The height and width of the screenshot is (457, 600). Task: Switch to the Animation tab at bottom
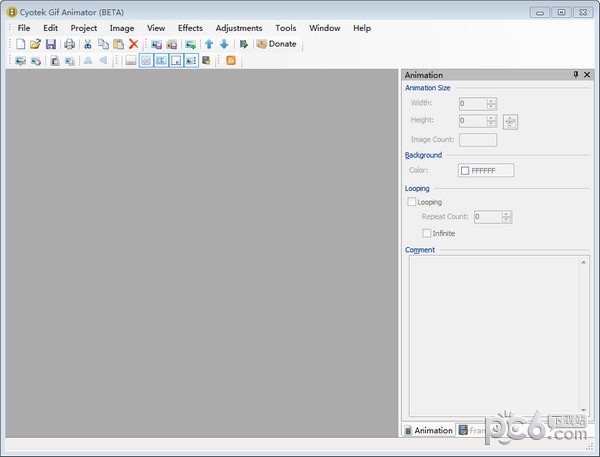click(429, 430)
